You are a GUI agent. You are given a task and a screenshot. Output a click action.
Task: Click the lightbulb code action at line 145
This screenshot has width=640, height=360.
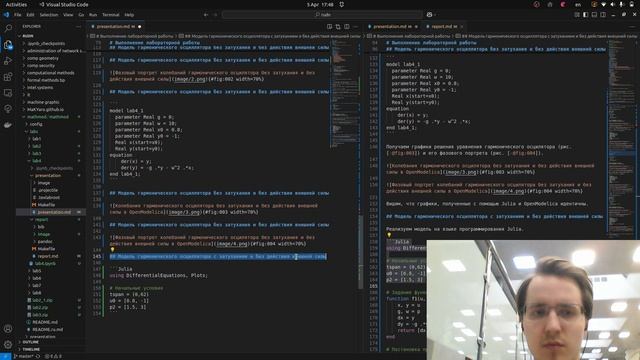pos(112,249)
